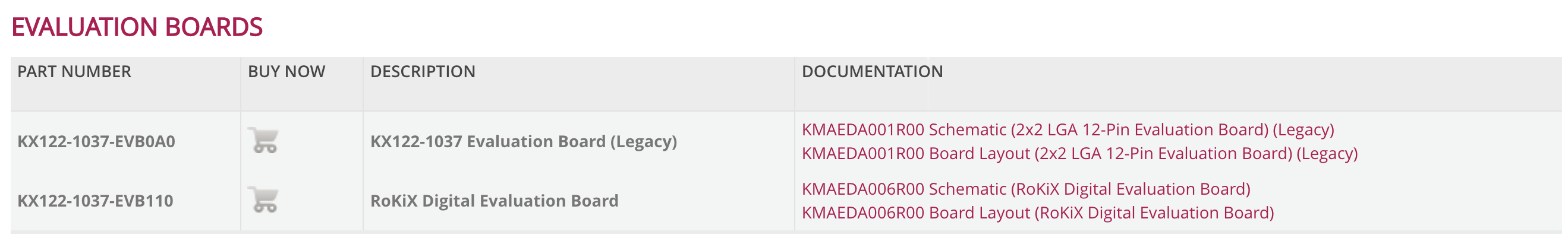This screenshot has height=241, width=1568.
Task: Click the KMAEDA006R00 code in the last Board Layout link
Action: point(862,213)
